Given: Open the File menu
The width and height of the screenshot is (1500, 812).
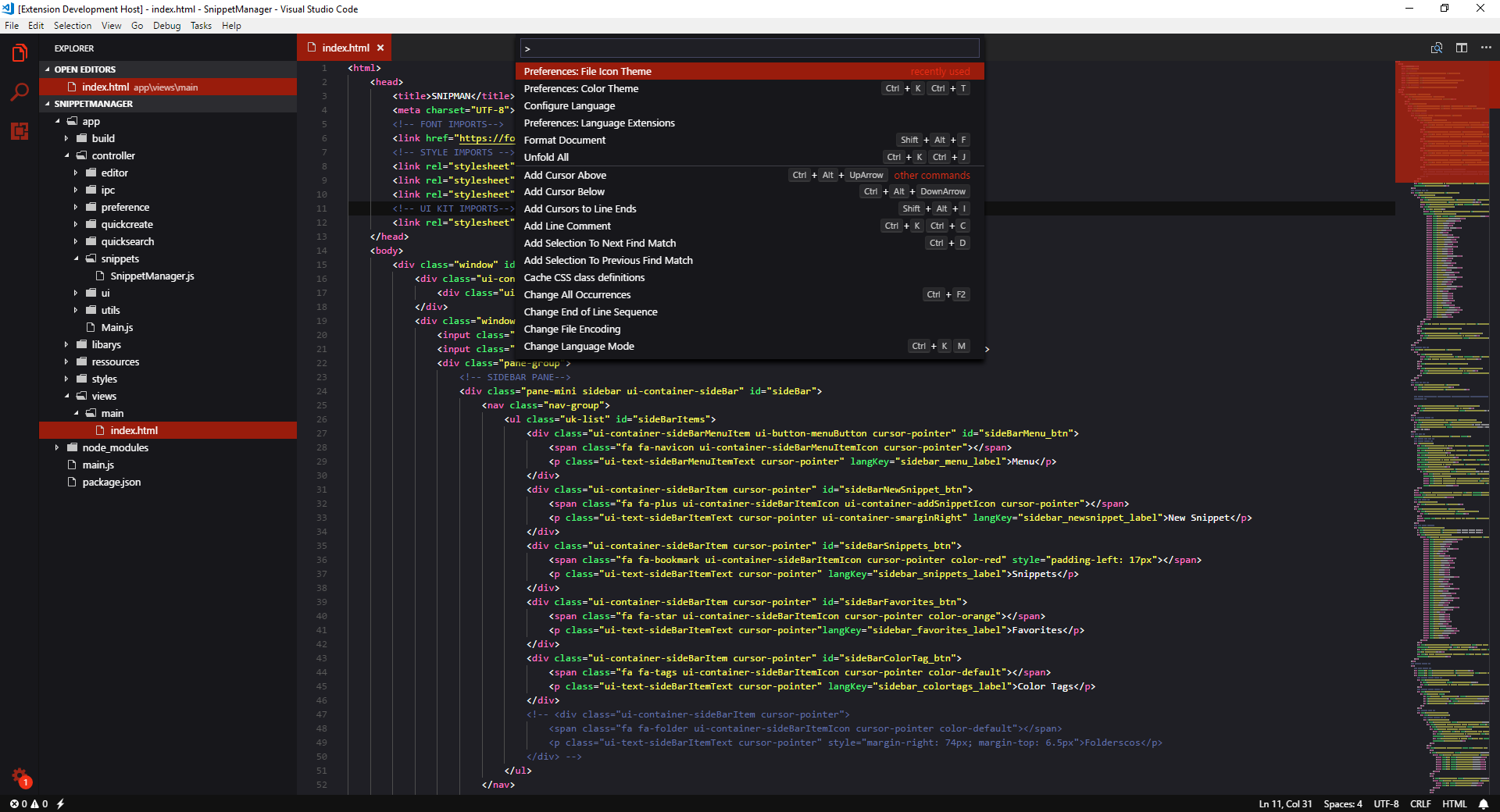Looking at the screenshot, I should pyautogui.click(x=12, y=26).
